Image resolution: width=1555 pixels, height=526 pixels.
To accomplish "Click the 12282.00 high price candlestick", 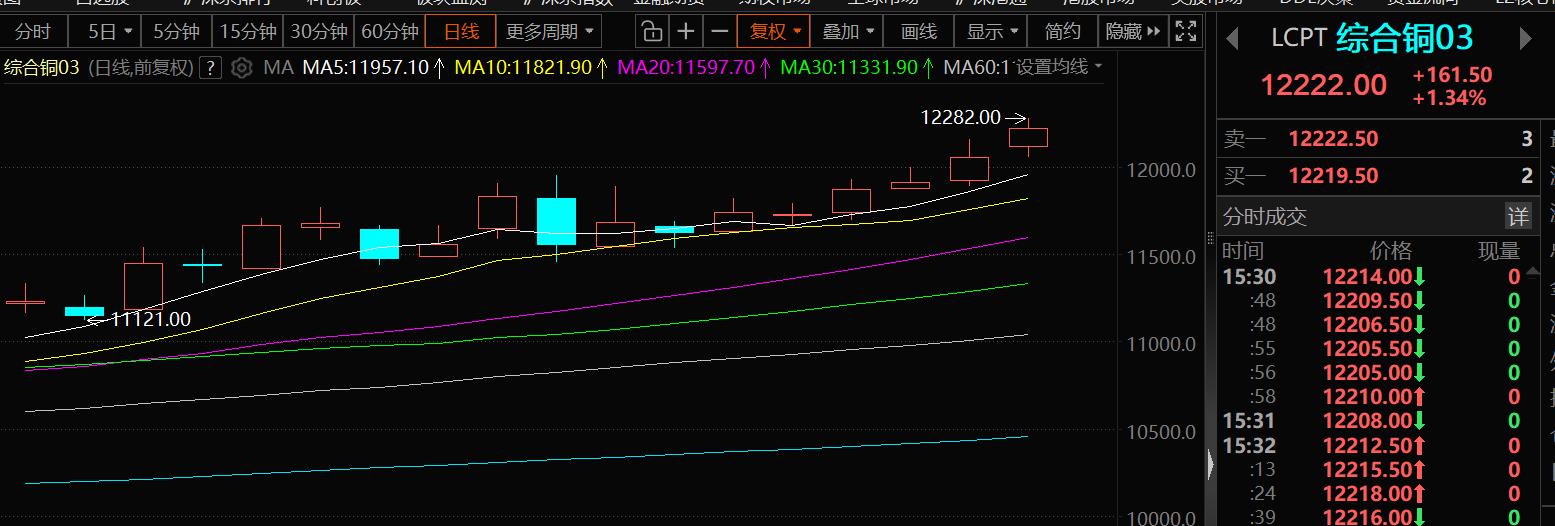I will coord(1028,137).
